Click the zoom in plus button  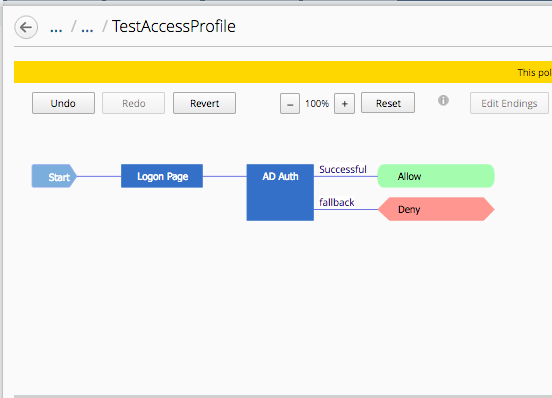click(x=344, y=103)
